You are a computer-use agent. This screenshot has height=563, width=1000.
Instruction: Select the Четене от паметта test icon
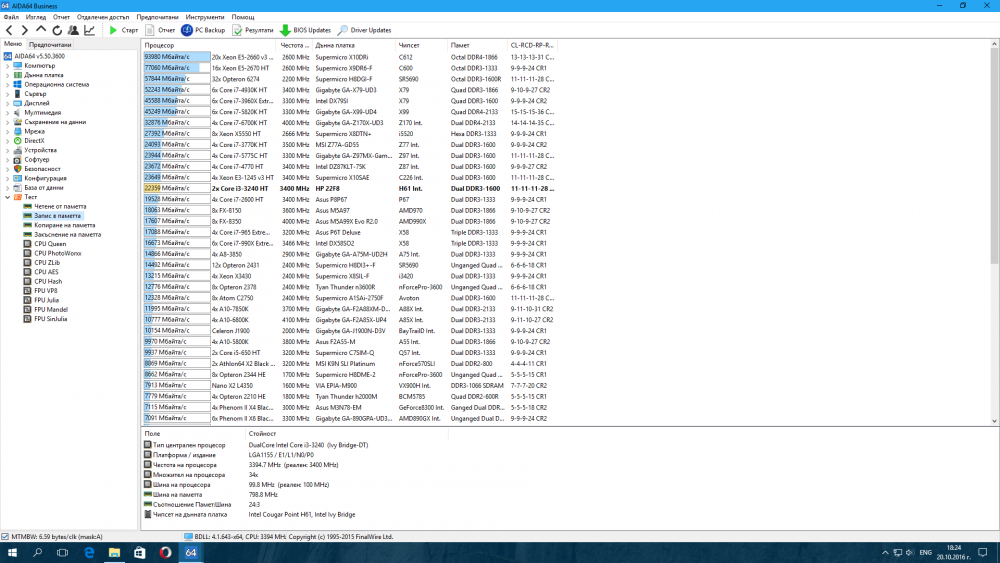tap(27, 207)
